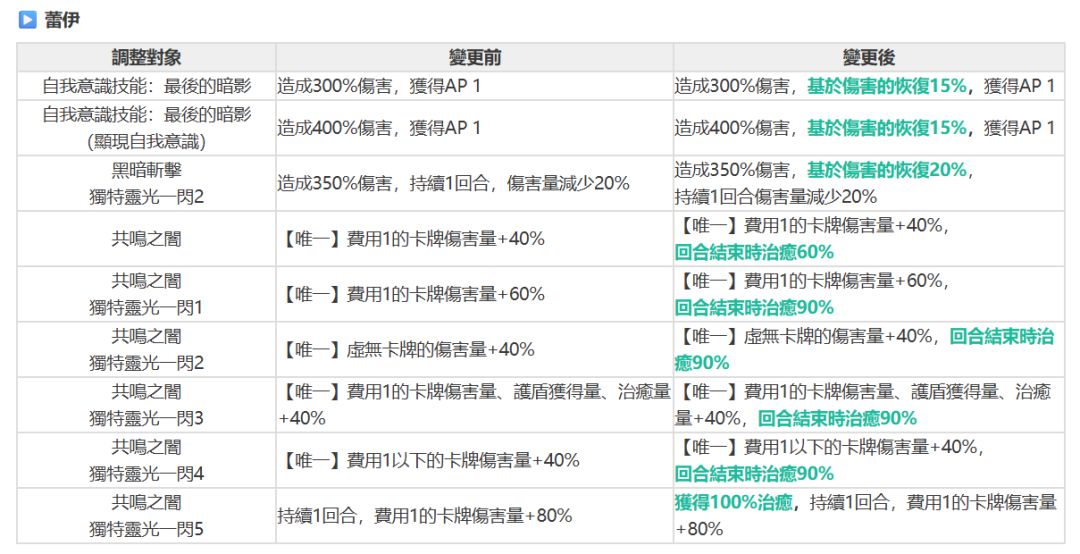Click the 變更前 column header
This screenshot has width=1080, height=554.
coord(475,58)
